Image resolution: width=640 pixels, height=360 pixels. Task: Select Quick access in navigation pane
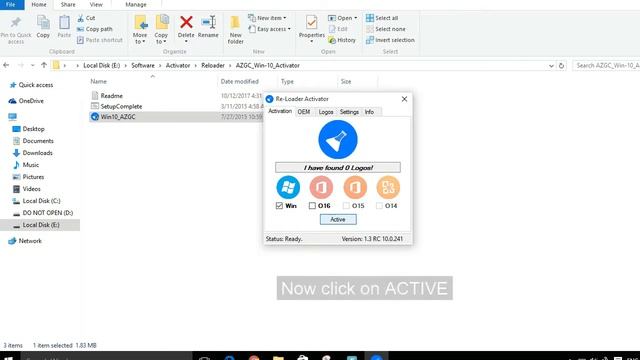click(36, 85)
